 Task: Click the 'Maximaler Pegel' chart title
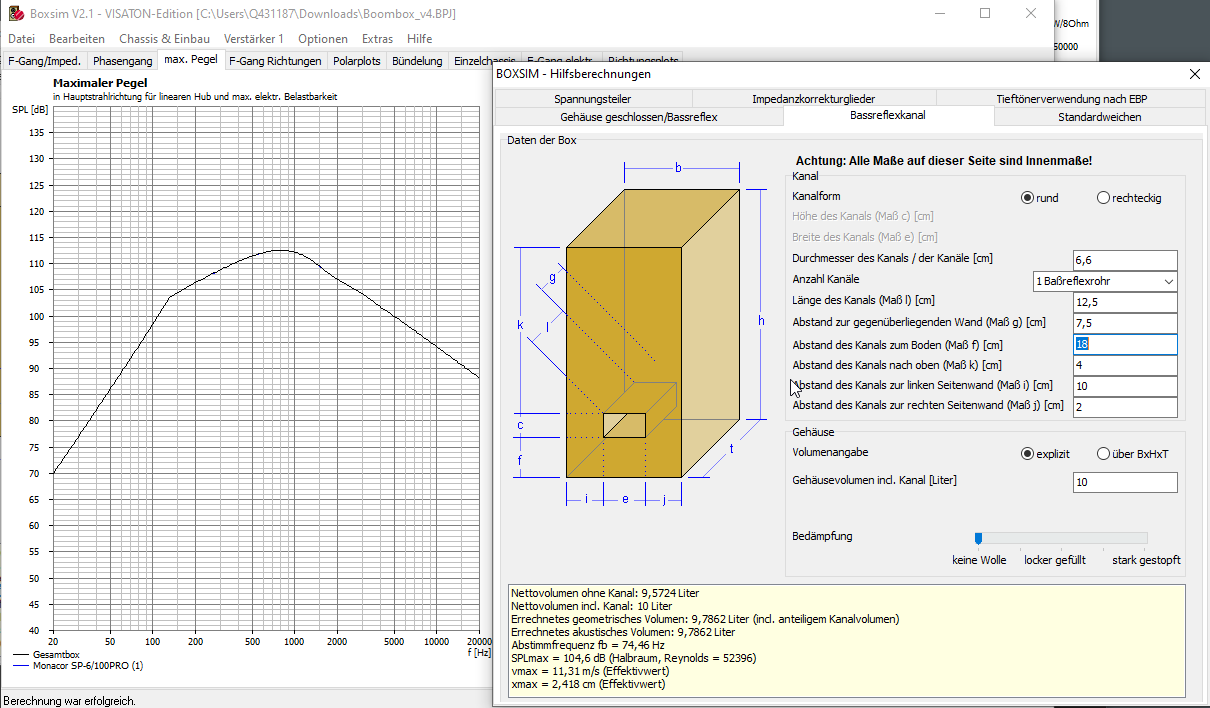click(x=100, y=83)
